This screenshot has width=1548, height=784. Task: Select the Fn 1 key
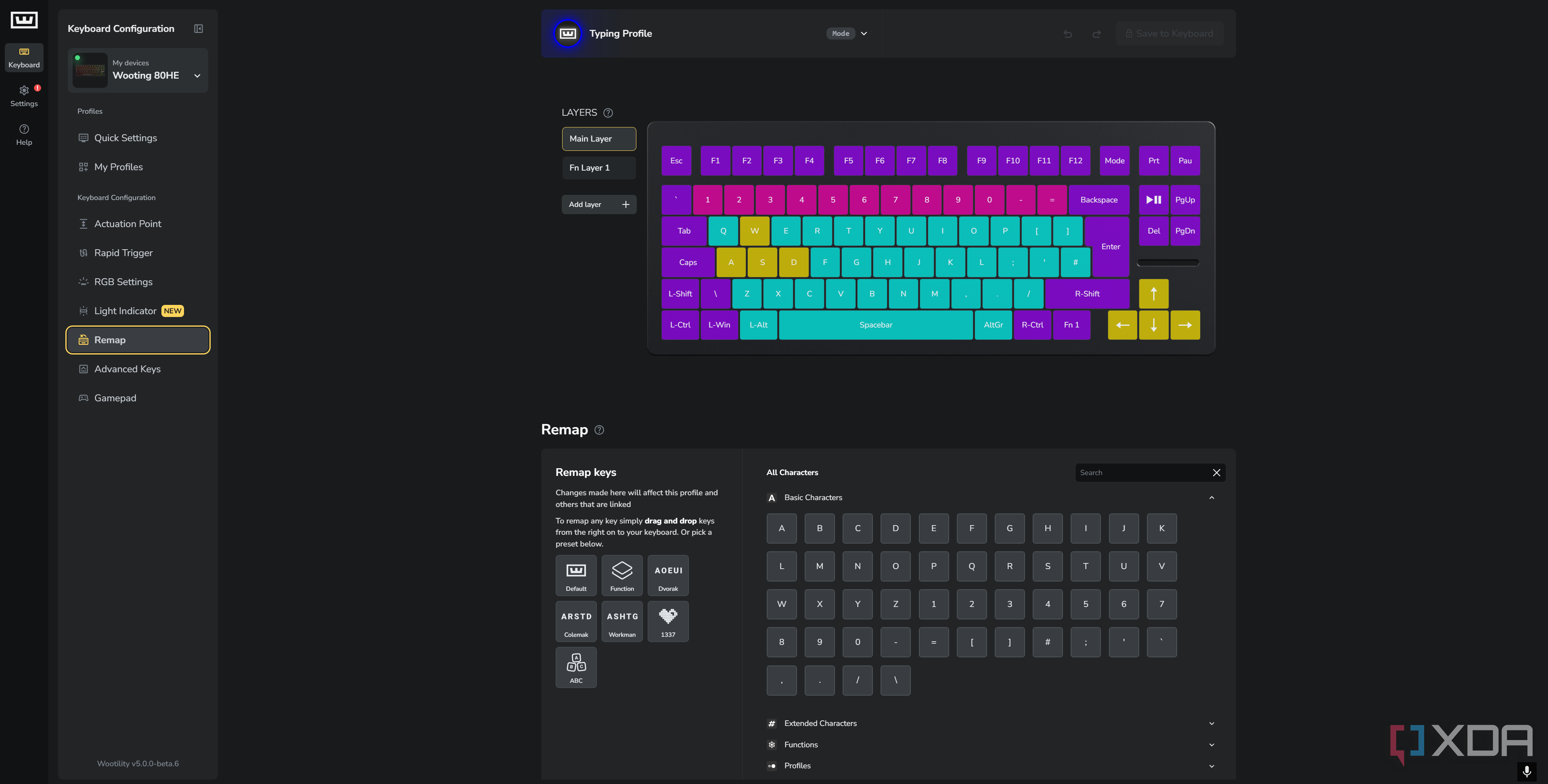tap(1071, 325)
